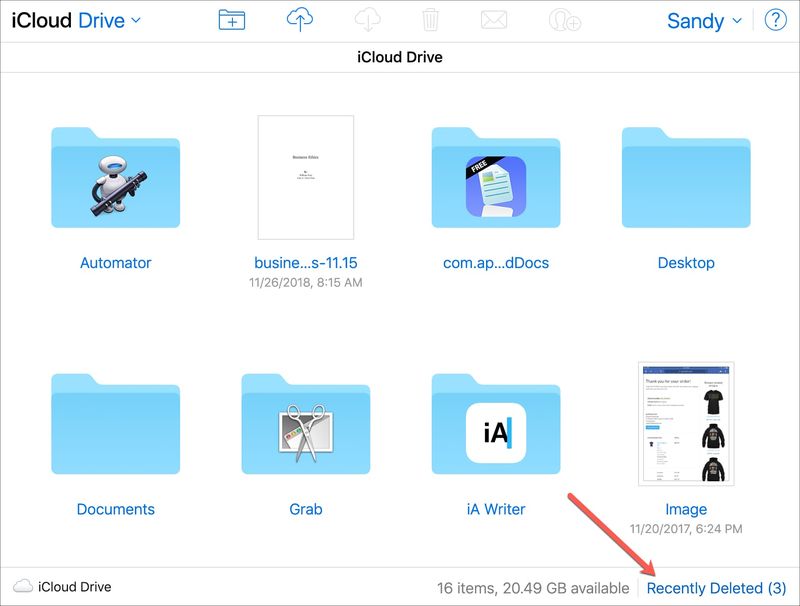Click the trash delete icon
Image resolution: width=800 pixels, height=606 pixels.
[x=430, y=20]
